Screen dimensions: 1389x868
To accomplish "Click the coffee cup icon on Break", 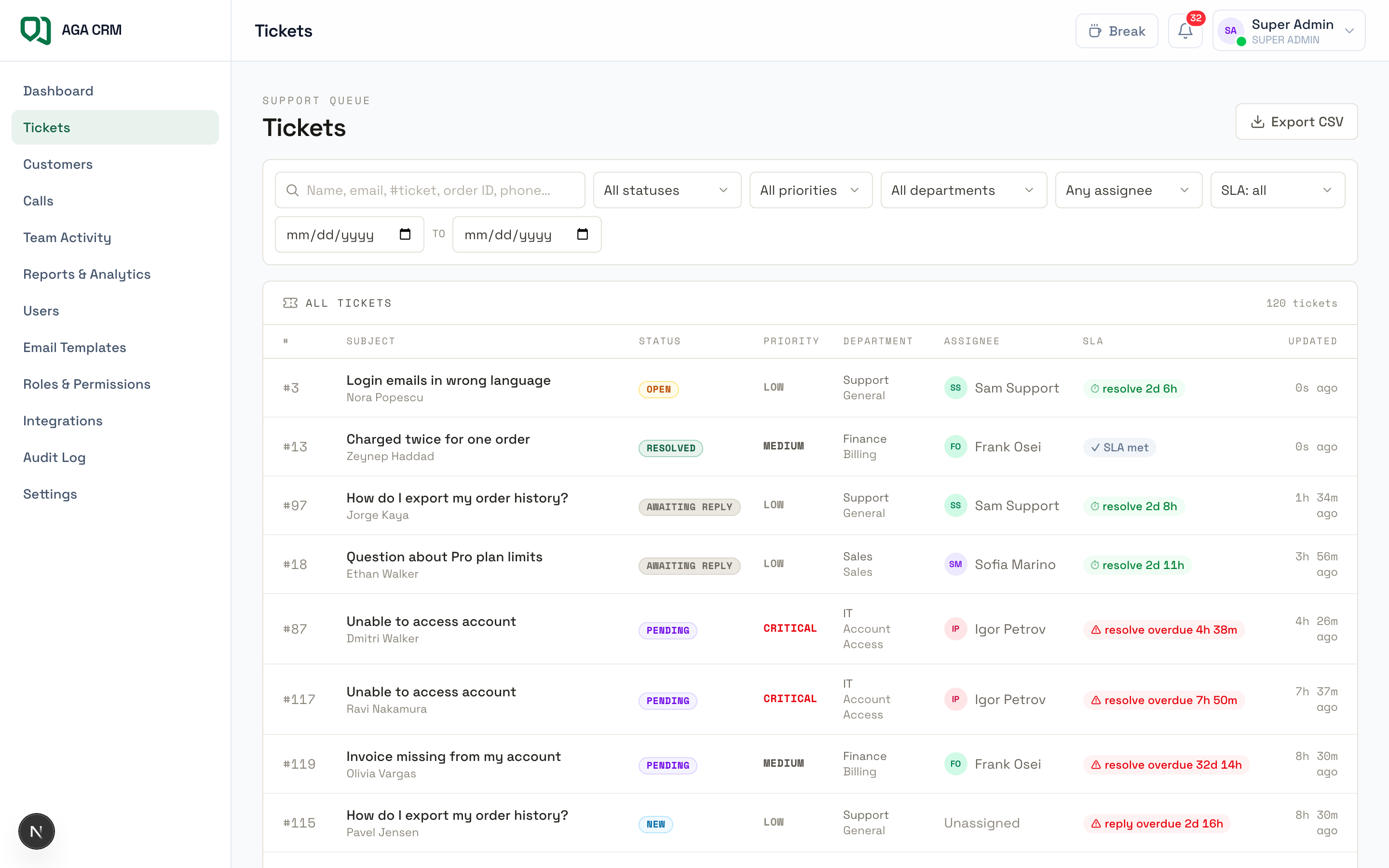I will coord(1094,31).
